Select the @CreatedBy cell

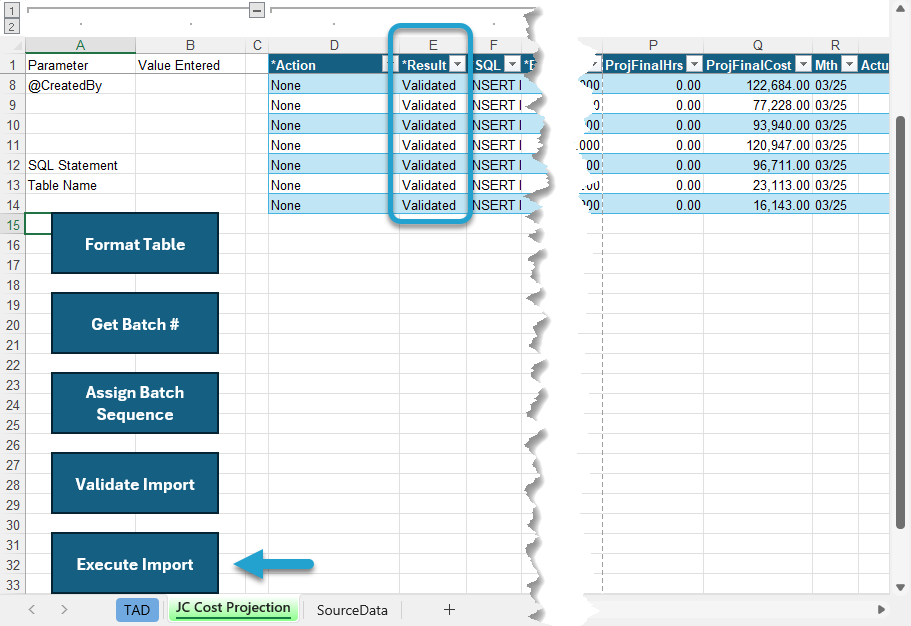[x=80, y=85]
